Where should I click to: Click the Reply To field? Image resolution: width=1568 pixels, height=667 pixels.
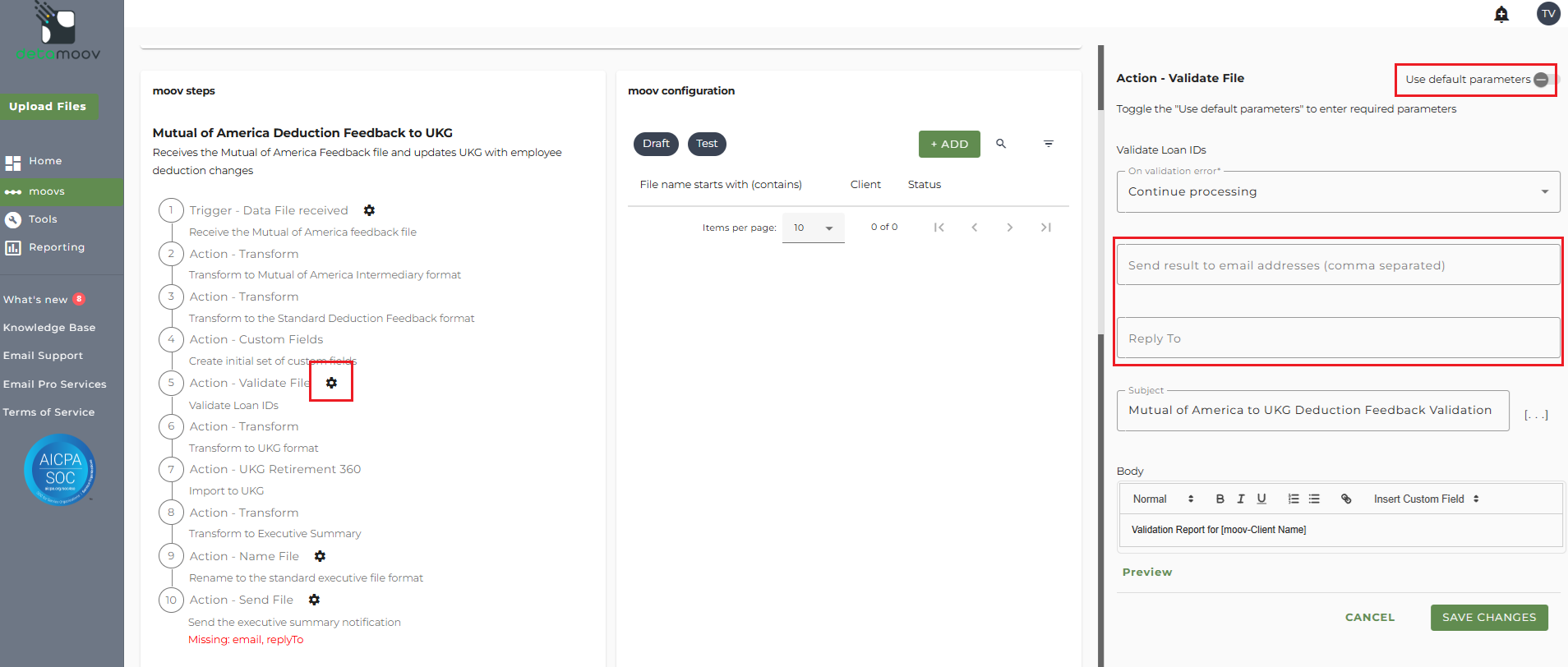pos(1338,338)
